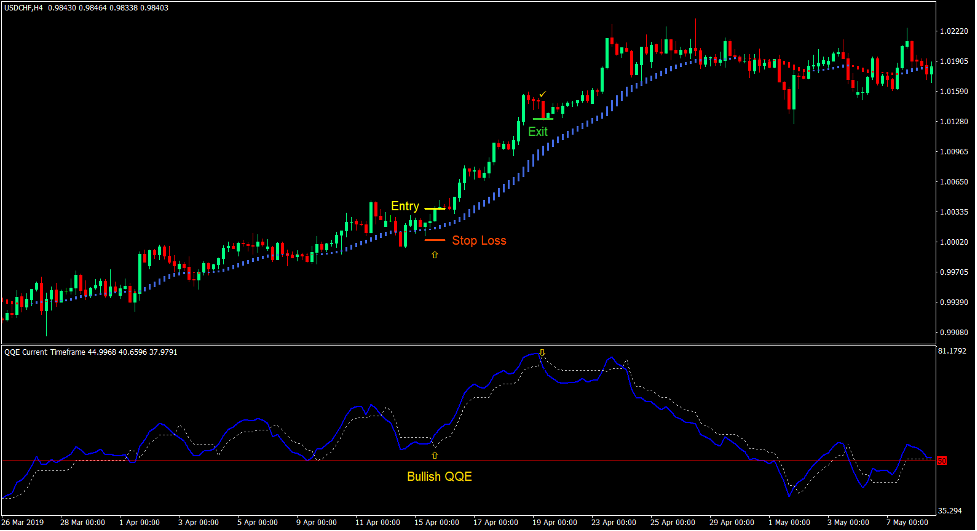
Task: Click the Exit text label
Action: click(x=538, y=131)
